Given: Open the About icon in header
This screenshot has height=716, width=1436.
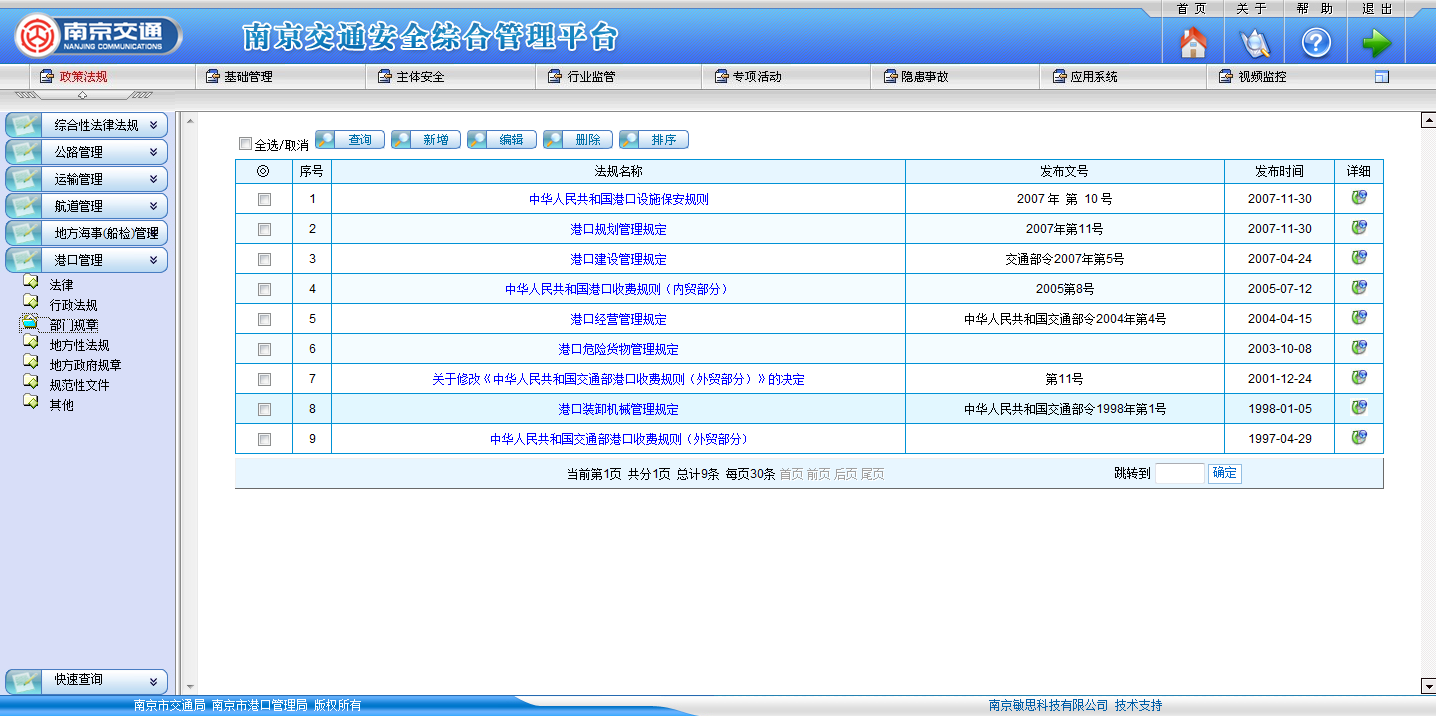Looking at the screenshot, I should 1254,43.
